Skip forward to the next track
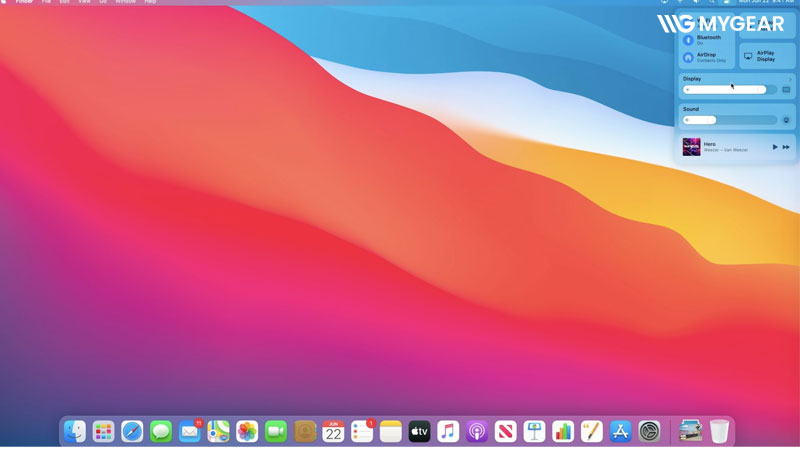 tap(786, 147)
